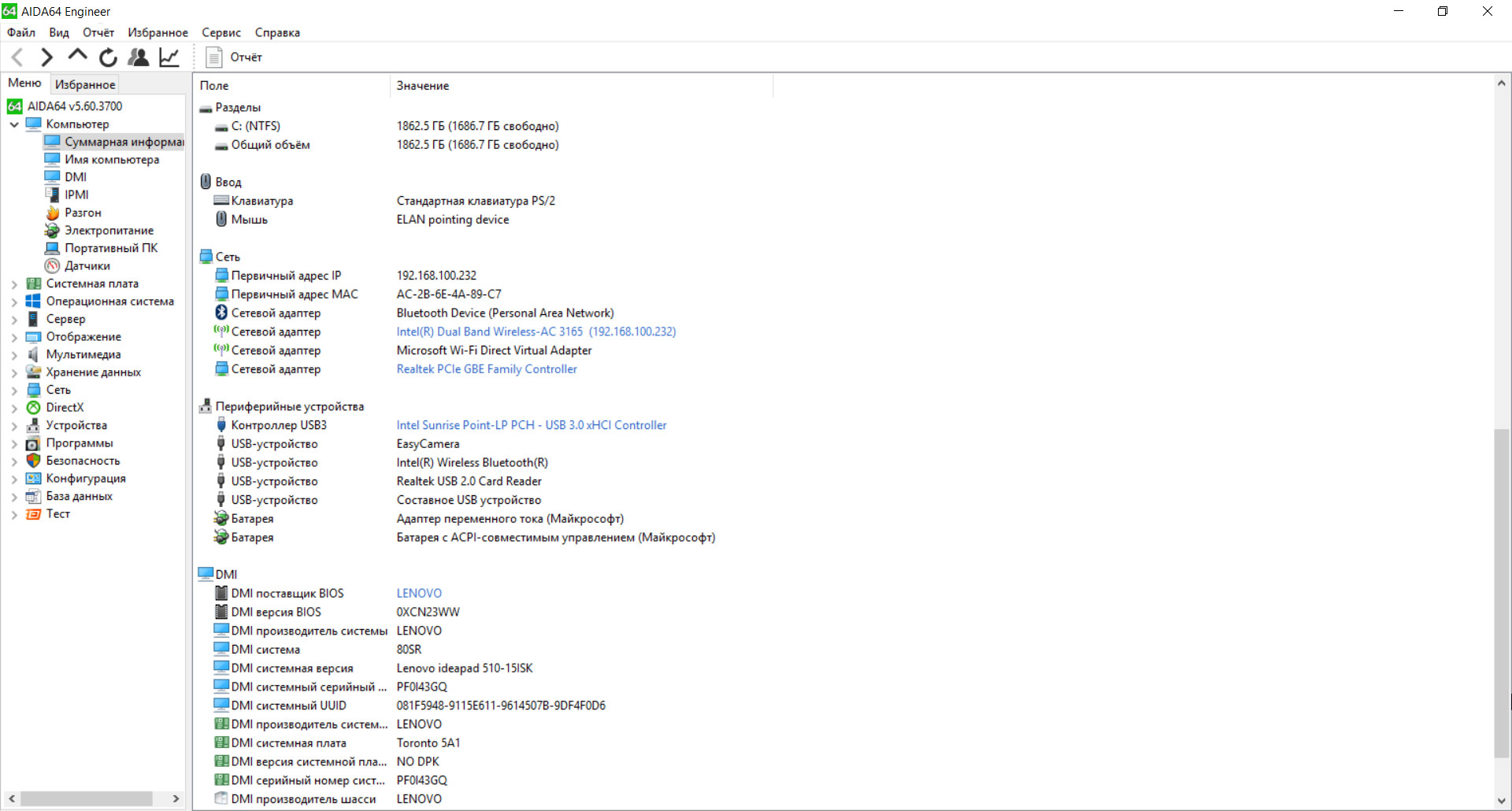1512x811 pixels.
Task: Click the Мышь mouse icon
Action: [x=222, y=219]
